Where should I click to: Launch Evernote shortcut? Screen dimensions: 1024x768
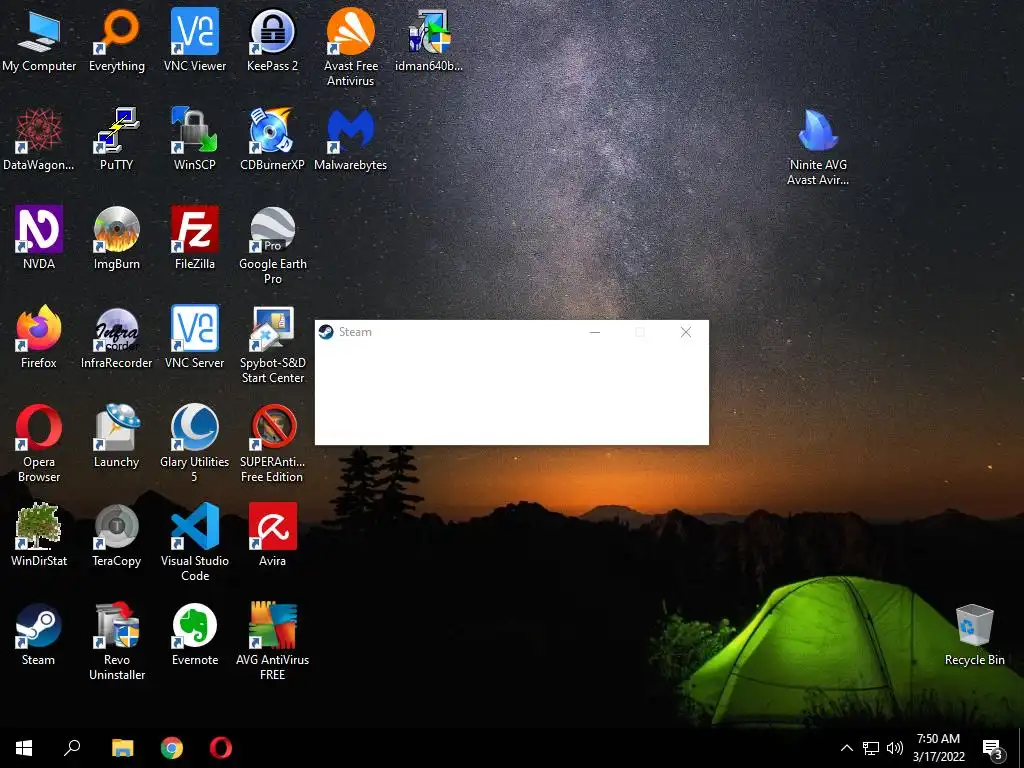coord(195,633)
